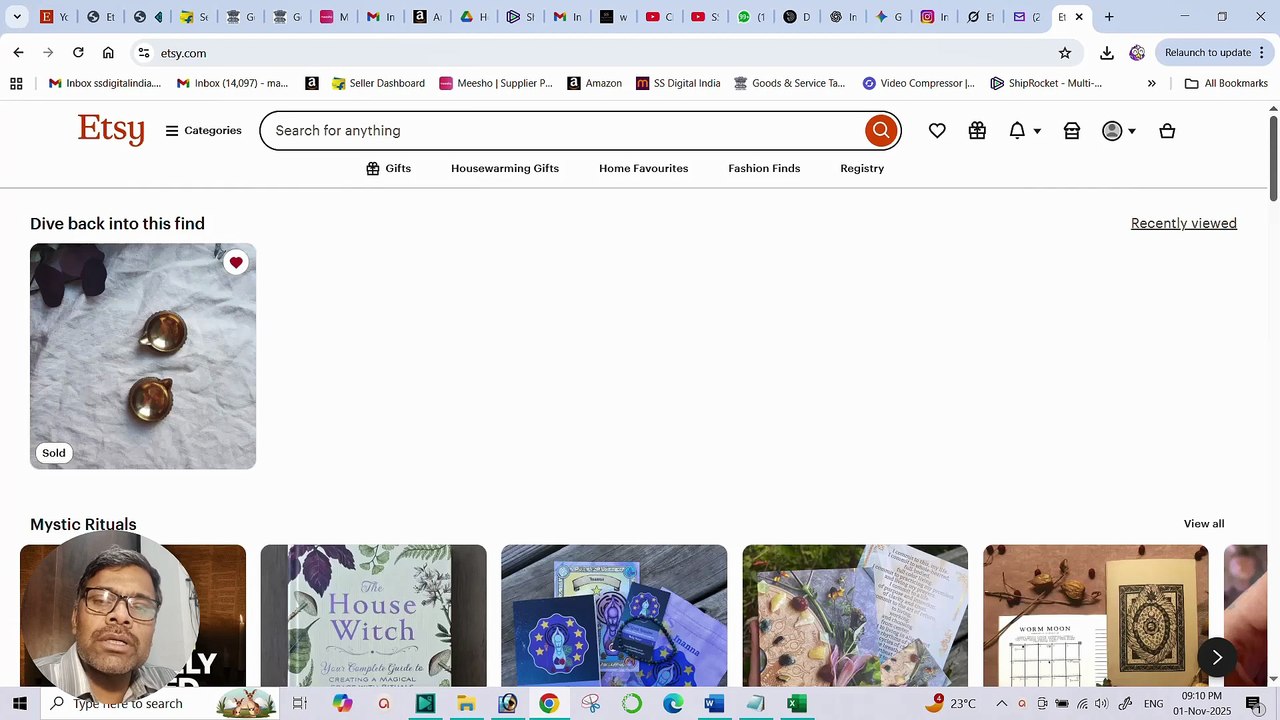
Task: Open Word from the taskbar
Action: point(714,704)
